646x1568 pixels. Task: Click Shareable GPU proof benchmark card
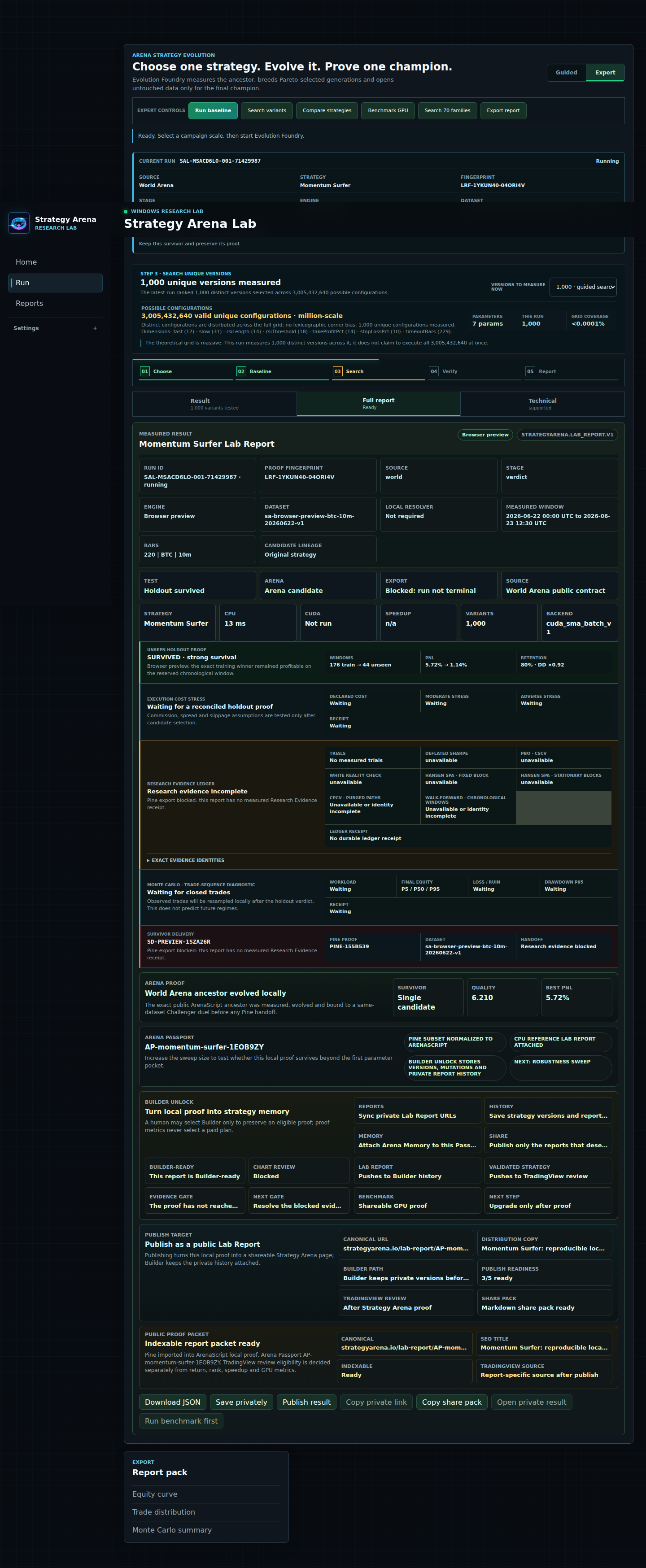(x=417, y=1201)
